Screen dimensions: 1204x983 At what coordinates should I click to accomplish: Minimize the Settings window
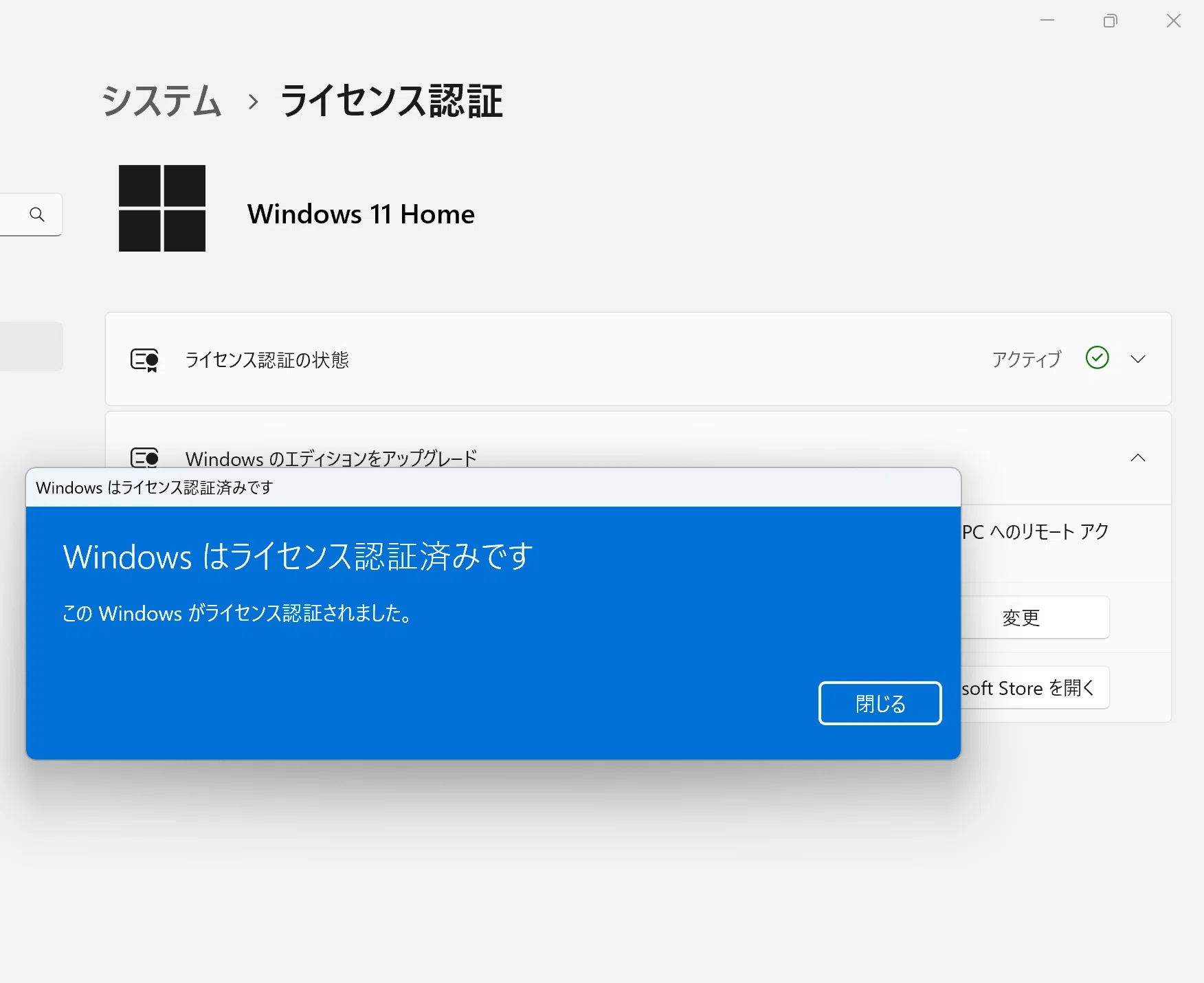[1047, 21]
